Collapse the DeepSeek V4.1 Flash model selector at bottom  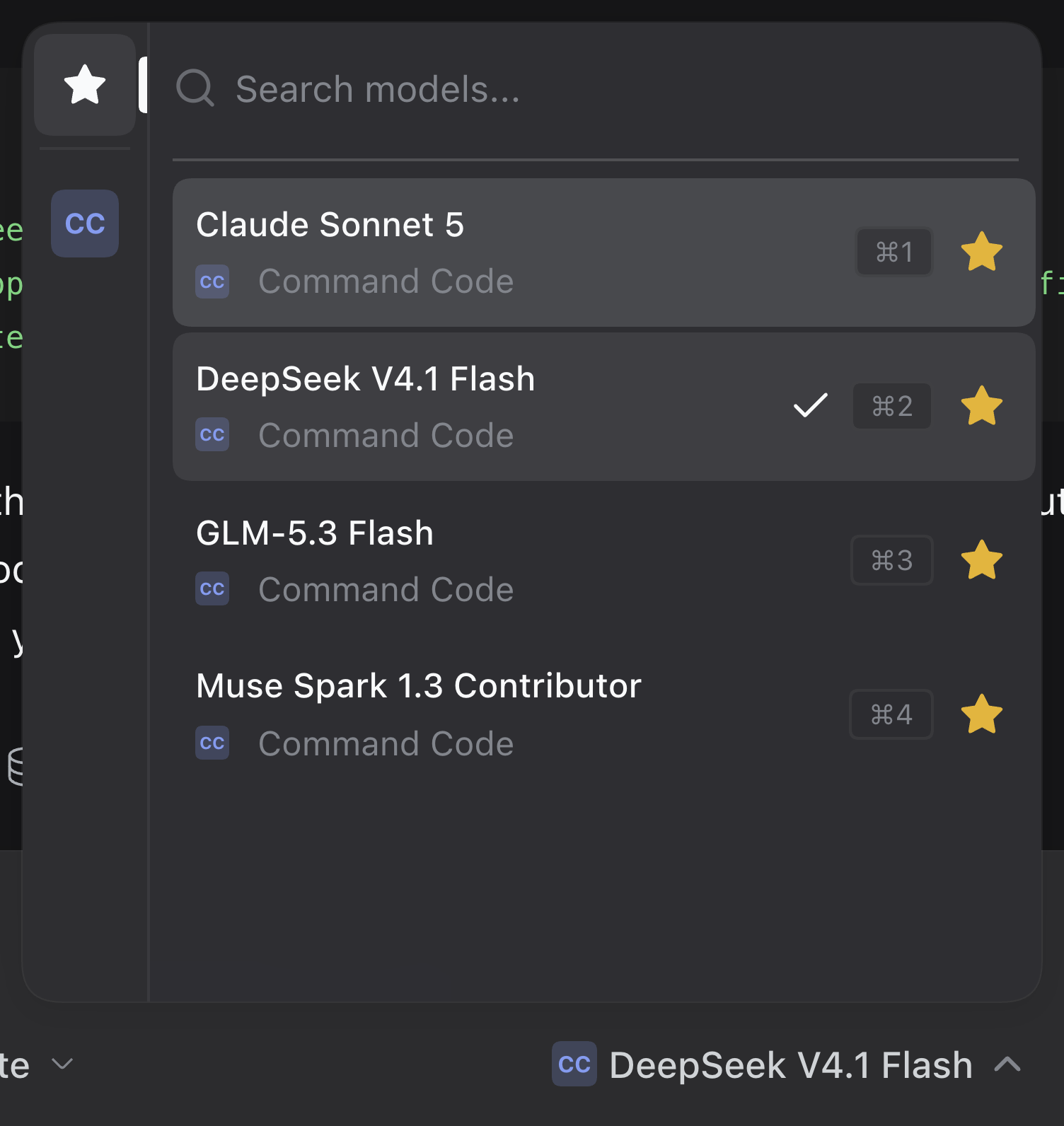787,1064
